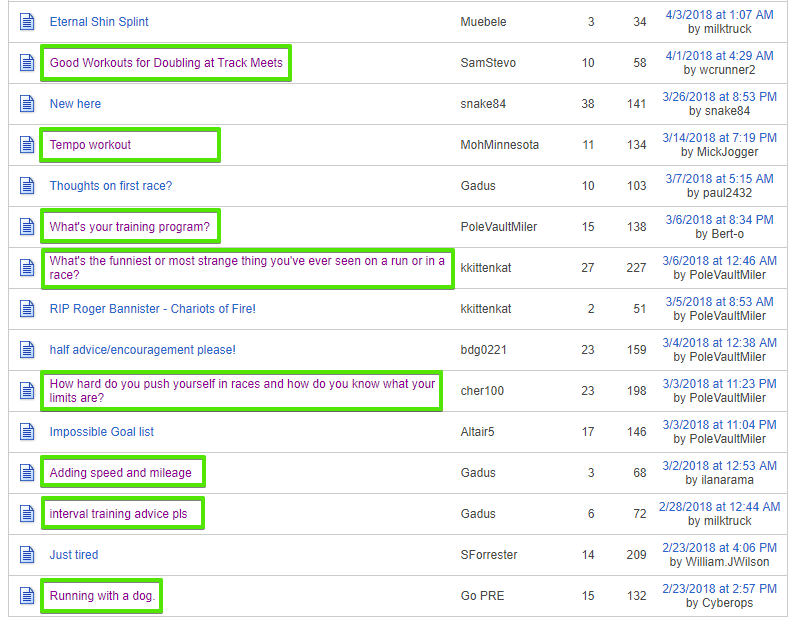
Task: Click author name PoleVaultMiler in author column
Action: coord(499,227)
